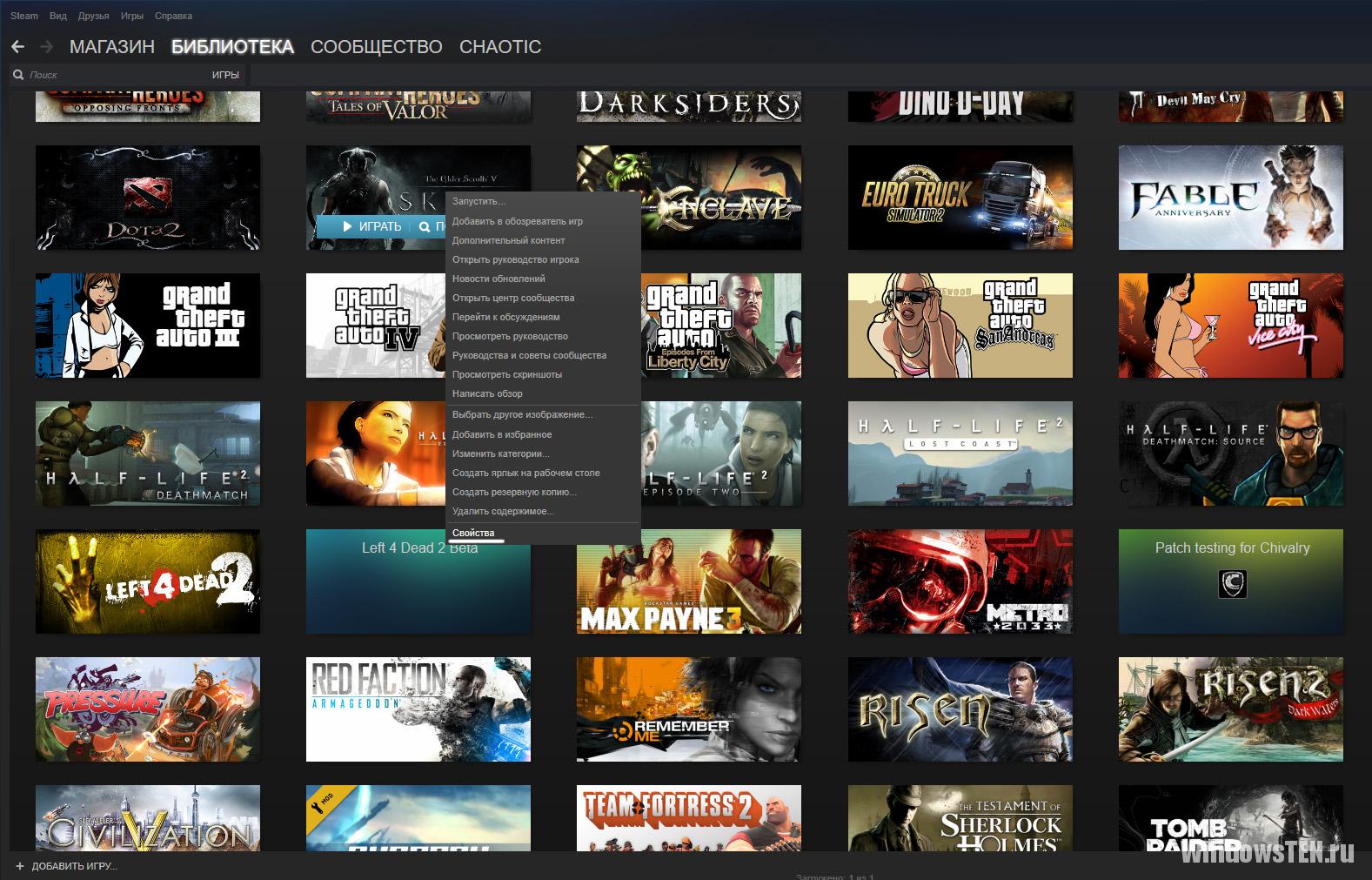Select Выбрать другое изображение...
The height and width of the screenshot is (880, 1372).
543,415
